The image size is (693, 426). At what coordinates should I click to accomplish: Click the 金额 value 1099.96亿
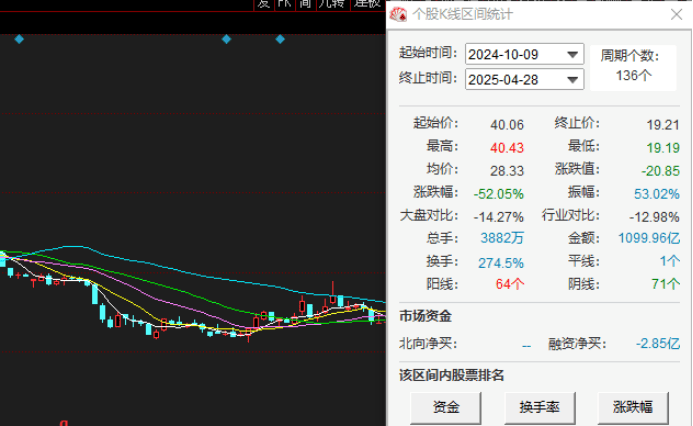pos(649,238)
